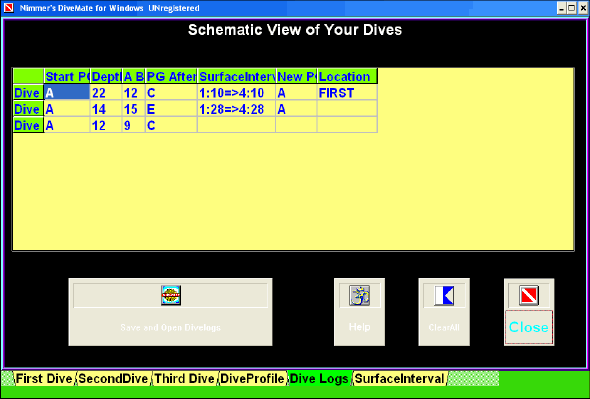The height and width of the screenshot is (399, 590).
Task: Click the Save and Open Divelogs label
Action: pyautogui.click(x=170, y=327)
